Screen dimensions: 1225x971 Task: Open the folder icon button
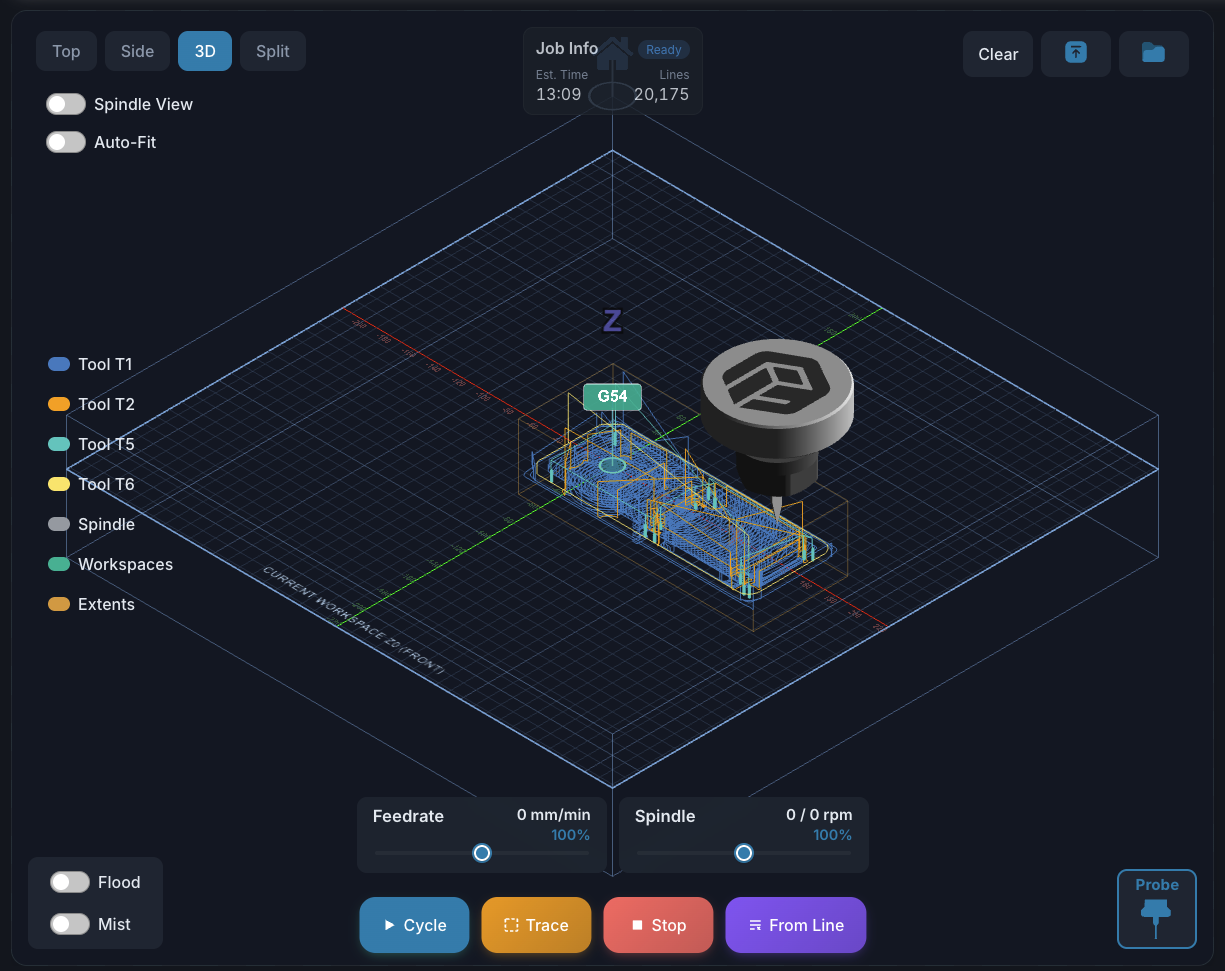pos(1154,54)
